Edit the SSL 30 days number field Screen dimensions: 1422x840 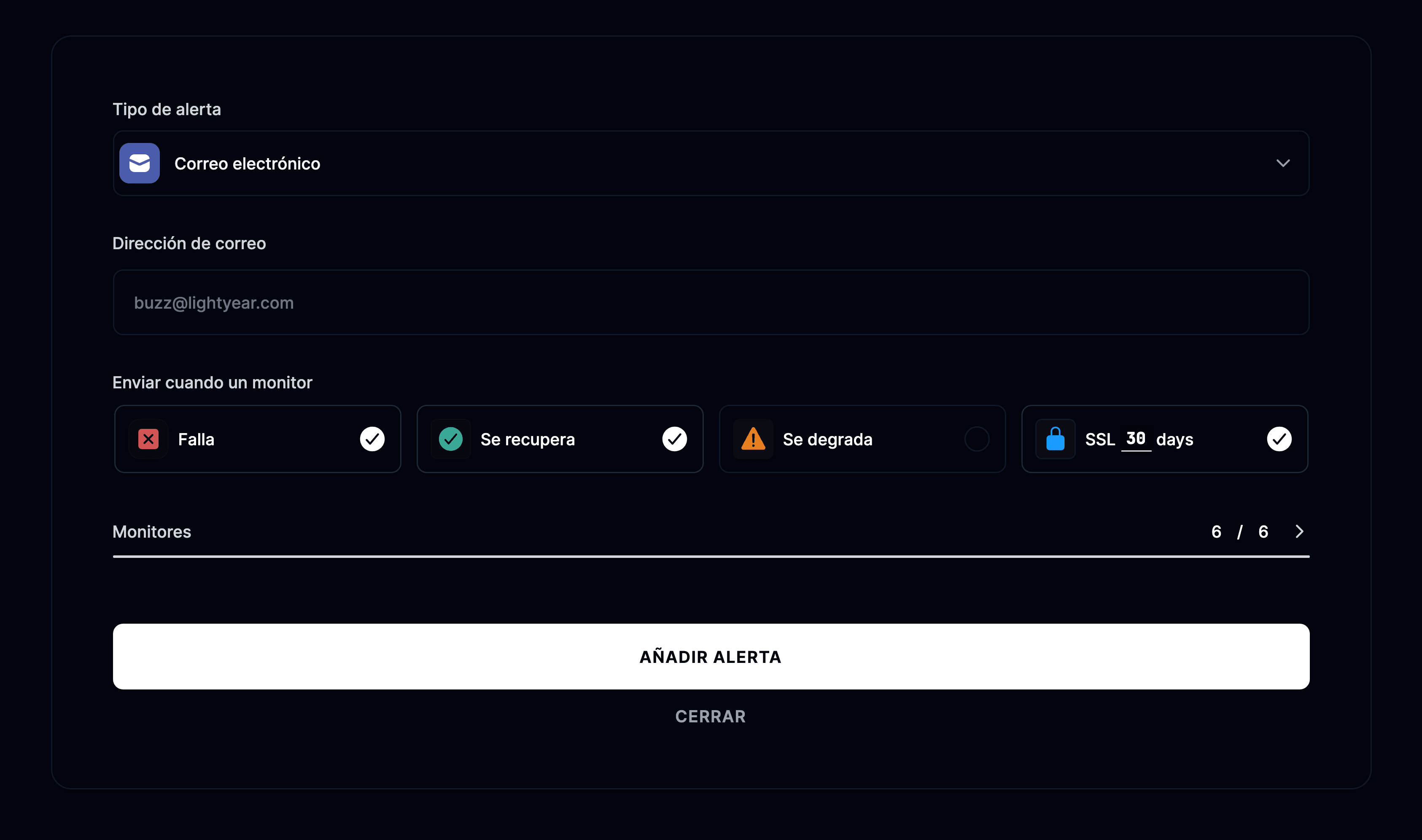click(1136, 439)
